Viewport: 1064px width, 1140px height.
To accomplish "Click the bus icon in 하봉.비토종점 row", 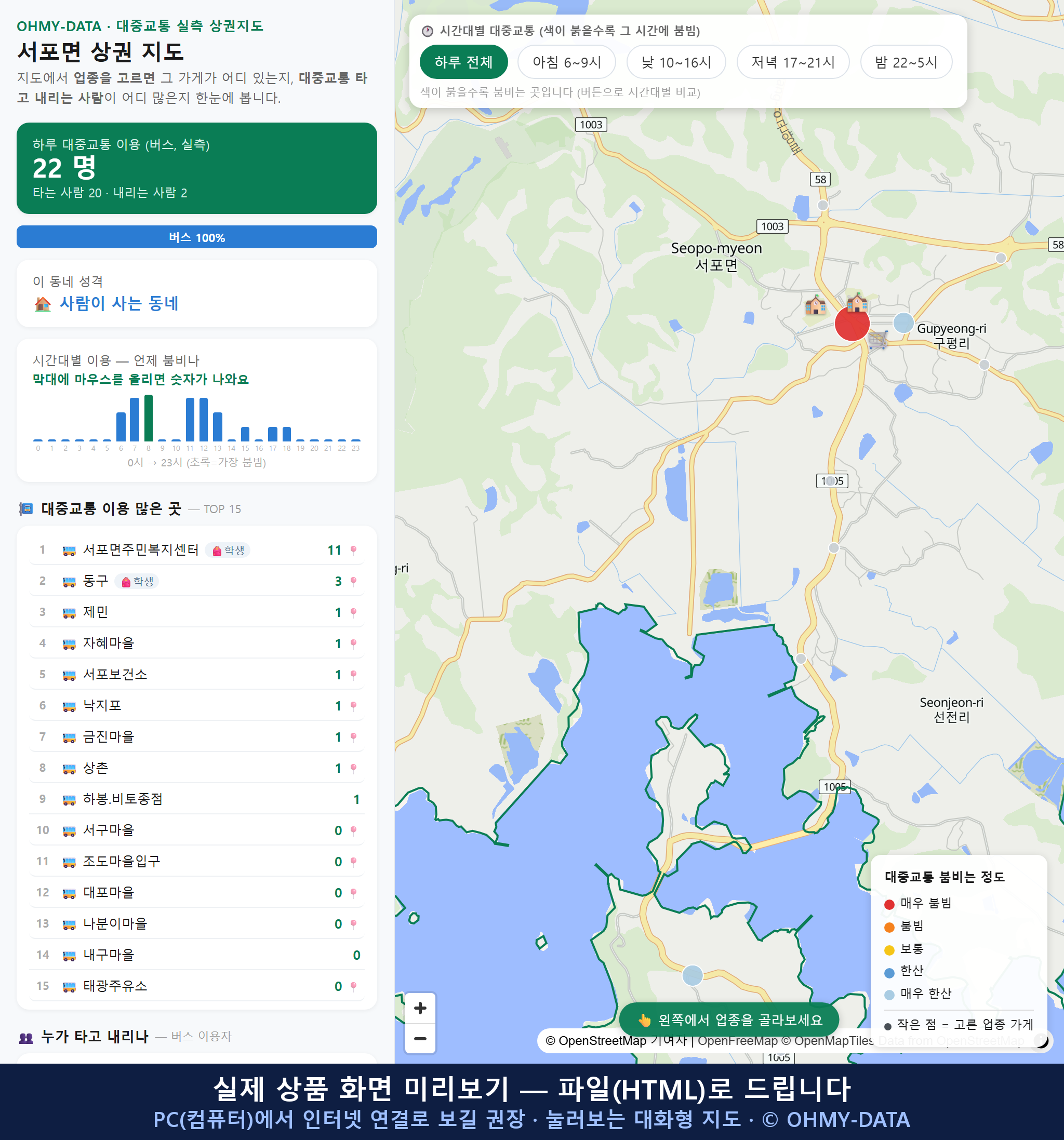I will (x=69, y=800).
